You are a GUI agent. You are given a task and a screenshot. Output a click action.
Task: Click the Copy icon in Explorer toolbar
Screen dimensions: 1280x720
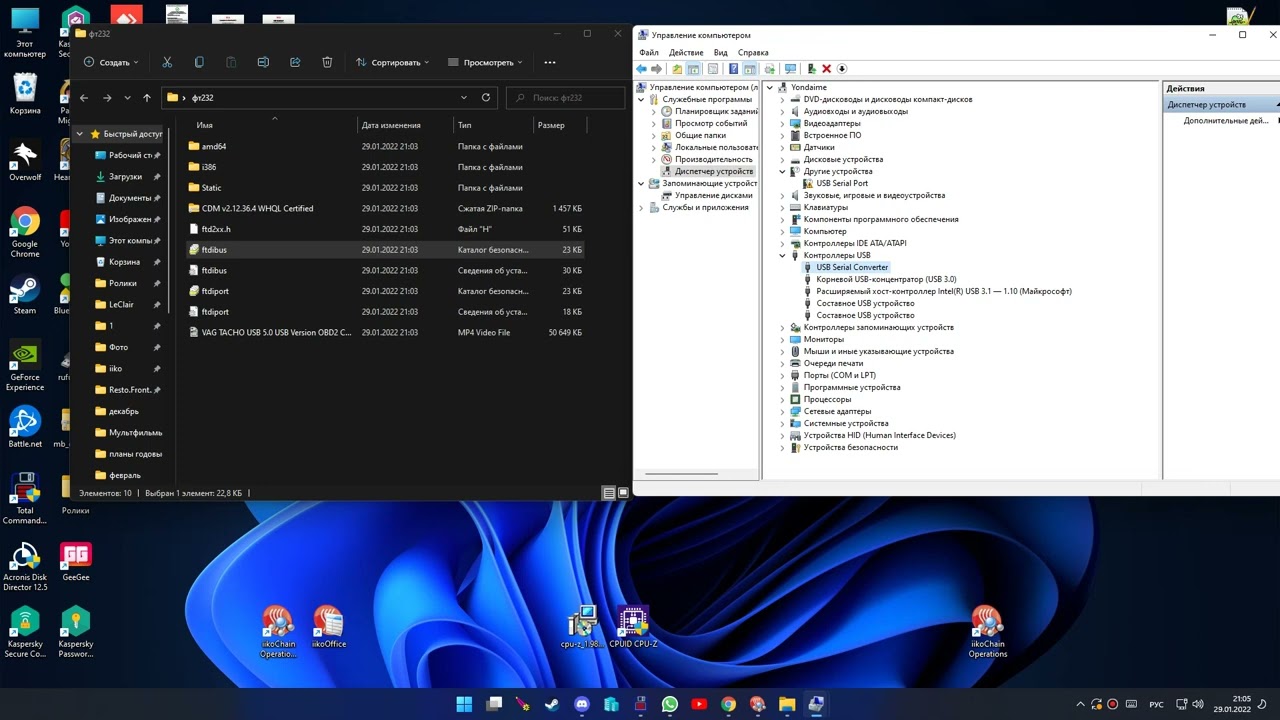point(199,62)
